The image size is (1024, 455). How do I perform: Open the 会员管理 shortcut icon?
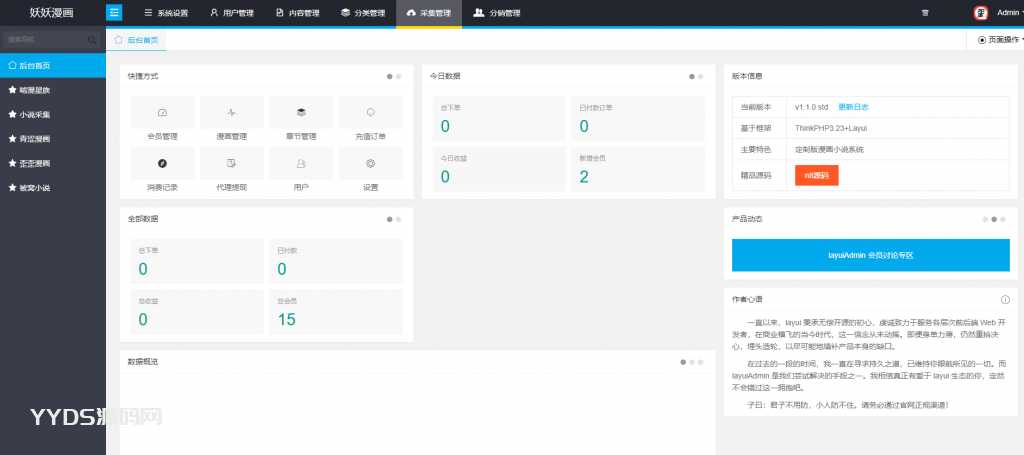(x=162, y=112)
